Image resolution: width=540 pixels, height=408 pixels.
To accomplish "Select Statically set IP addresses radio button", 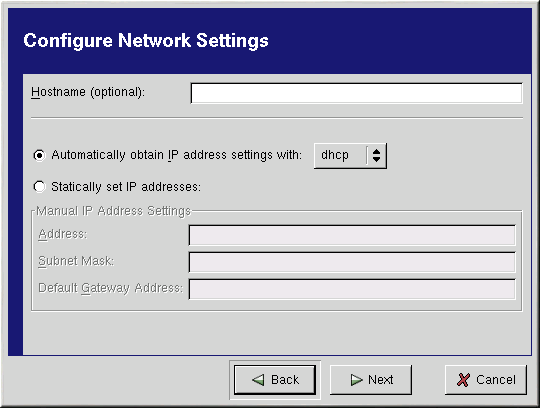I will coord(39,187).
